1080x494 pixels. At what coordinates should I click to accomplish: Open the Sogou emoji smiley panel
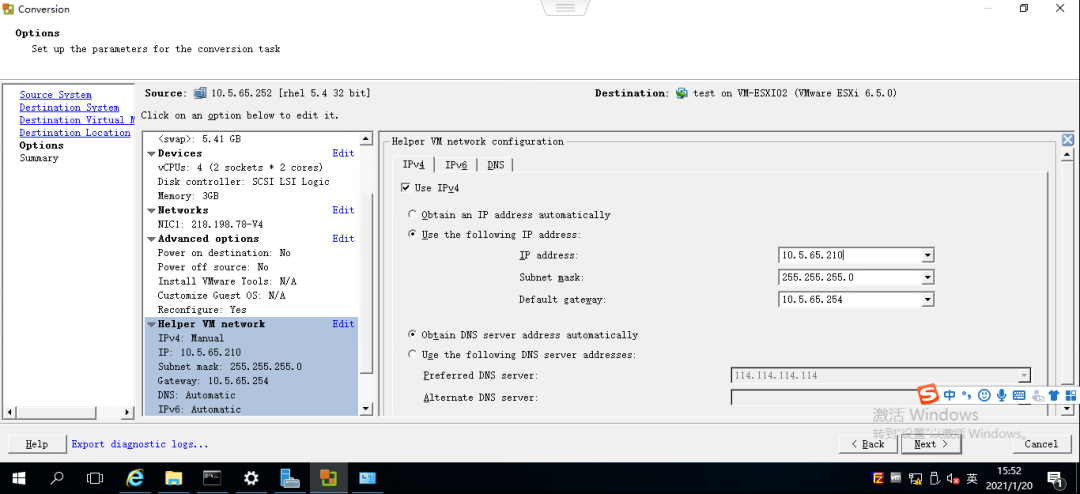pos(984,395)
